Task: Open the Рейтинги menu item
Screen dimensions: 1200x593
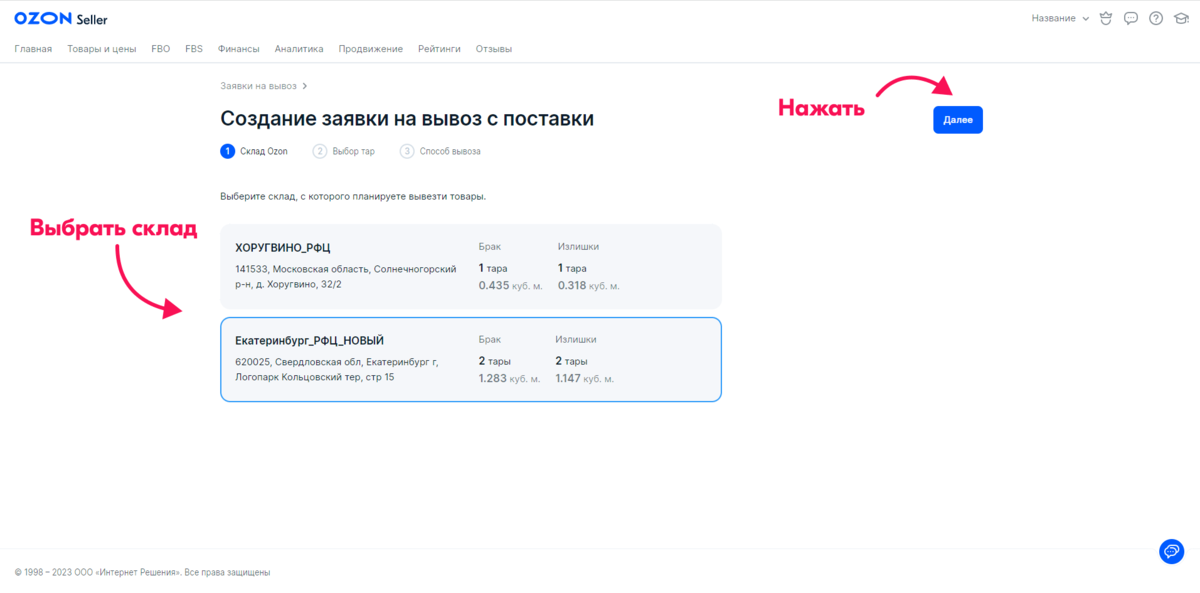Action: coord(439,48)
